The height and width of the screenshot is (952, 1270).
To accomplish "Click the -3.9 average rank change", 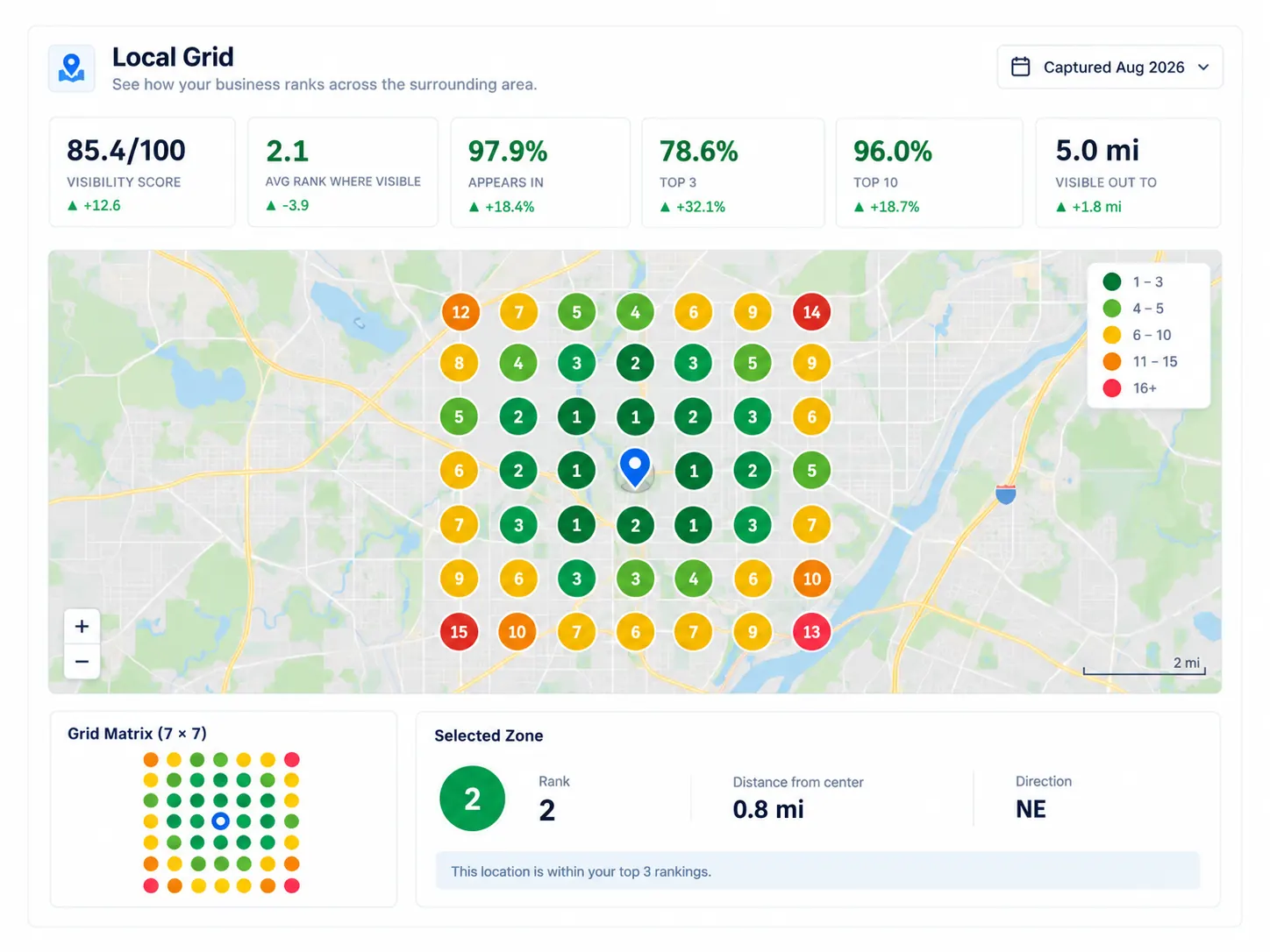I will (x=287, y=205).
